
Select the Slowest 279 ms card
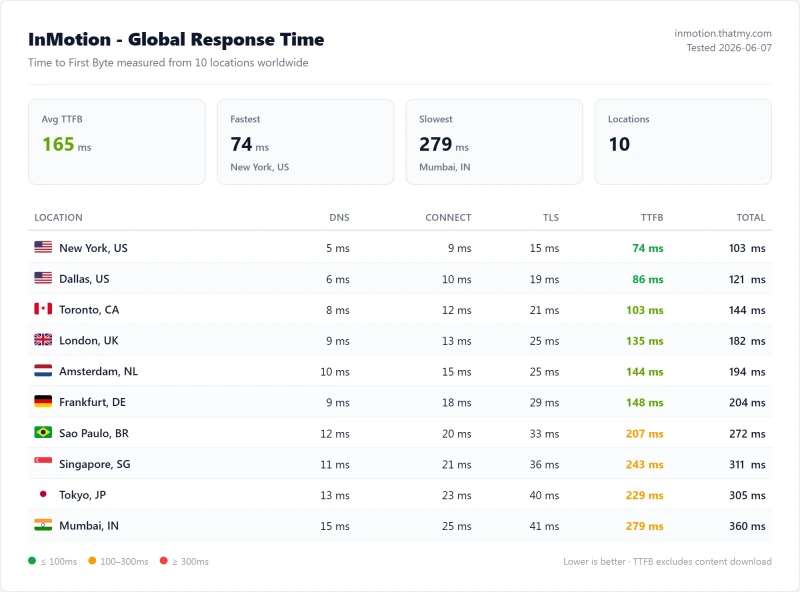(494, 142)
